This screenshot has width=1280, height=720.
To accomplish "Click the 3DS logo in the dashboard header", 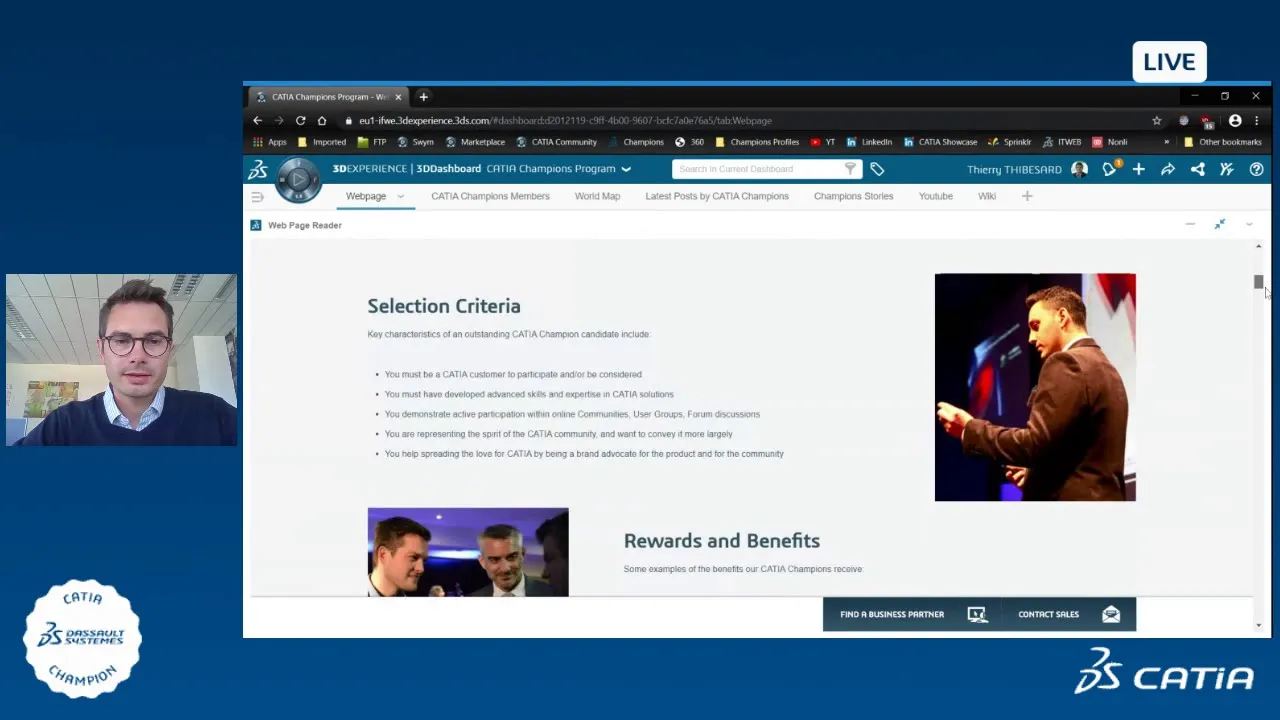I will coord(258,169).
